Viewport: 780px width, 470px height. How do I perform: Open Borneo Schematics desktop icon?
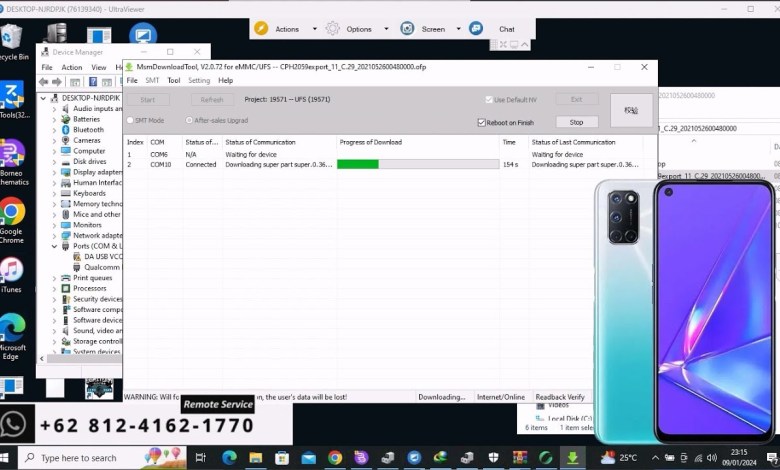click(12, 163)
